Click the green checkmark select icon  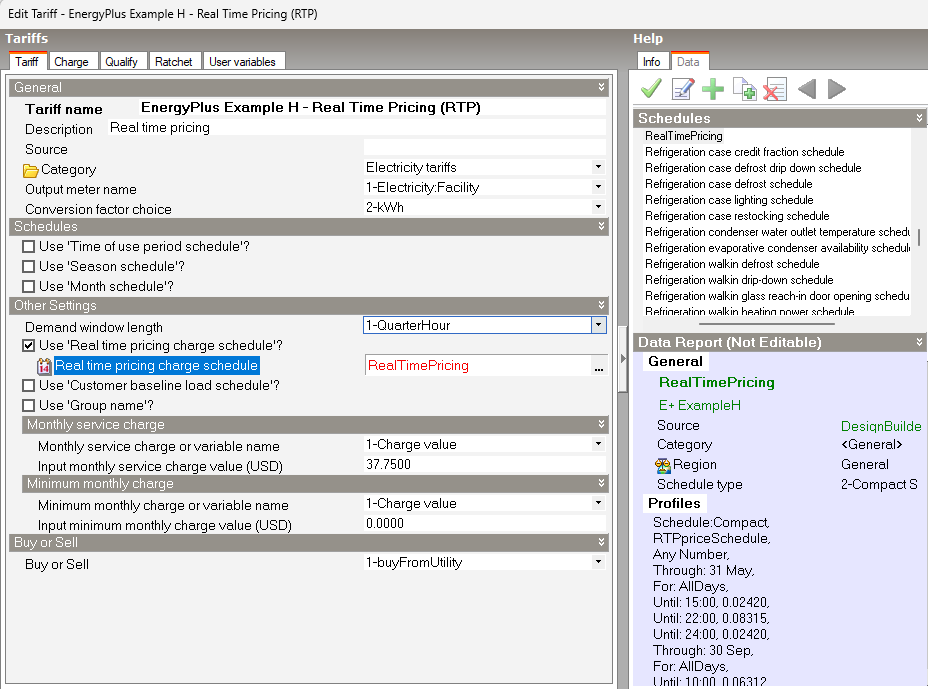651,90
